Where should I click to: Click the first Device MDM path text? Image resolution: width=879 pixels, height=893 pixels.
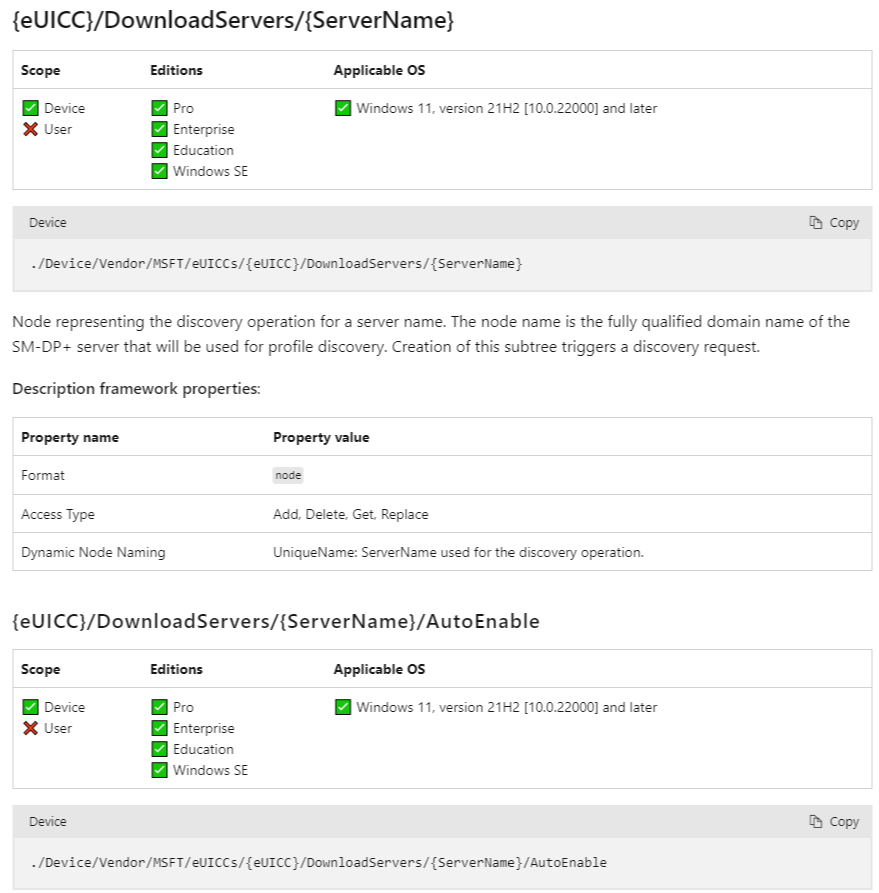tap(276, 263)
